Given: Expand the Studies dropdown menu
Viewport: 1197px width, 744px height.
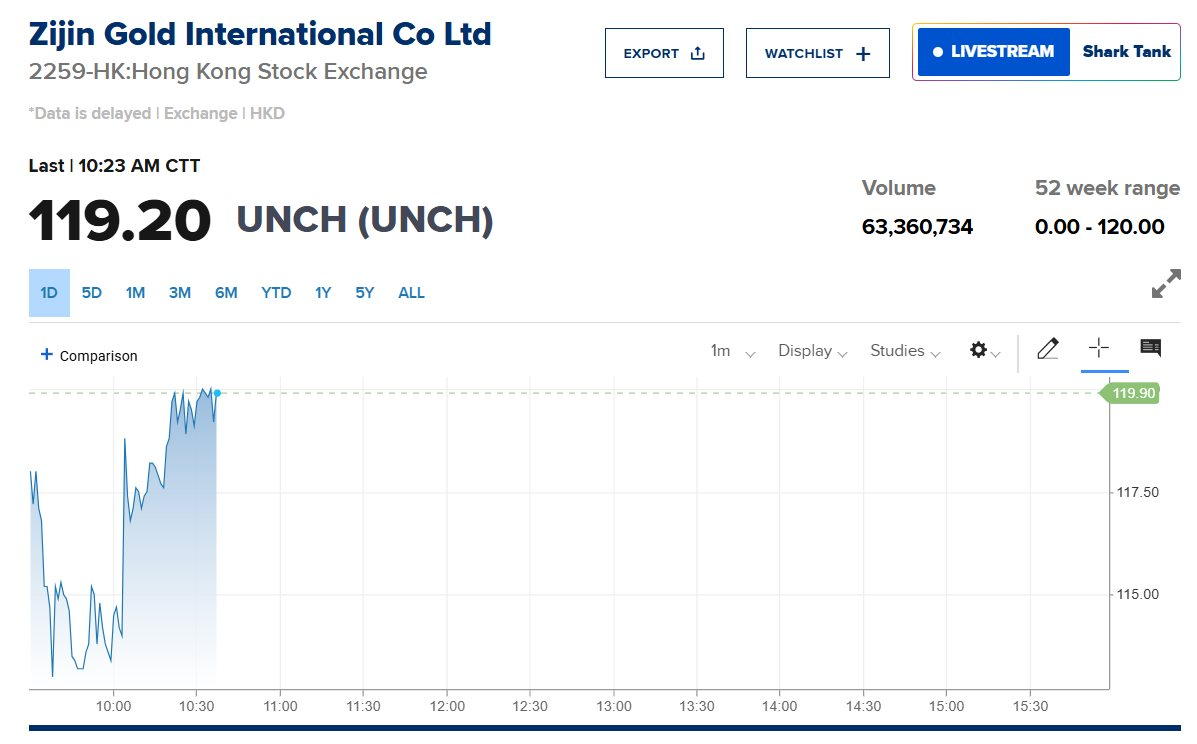Looking at the screenshot, I should [905, 351].
